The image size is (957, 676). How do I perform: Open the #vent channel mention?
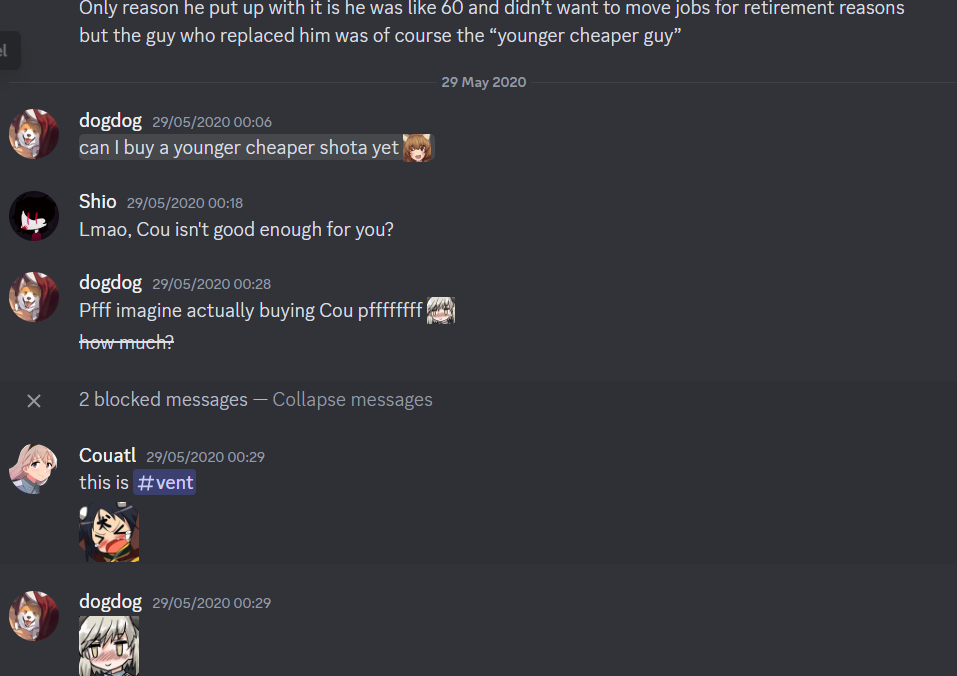coord(165,483)
